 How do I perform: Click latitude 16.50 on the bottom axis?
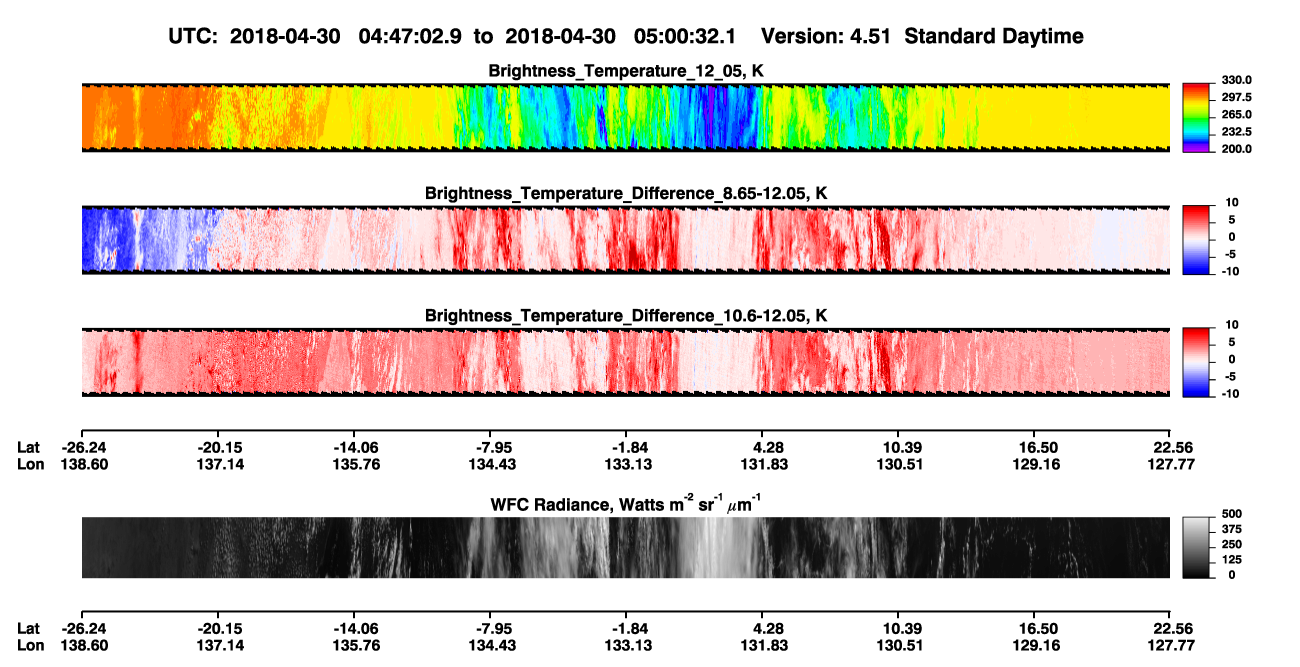click(1036, 627)
